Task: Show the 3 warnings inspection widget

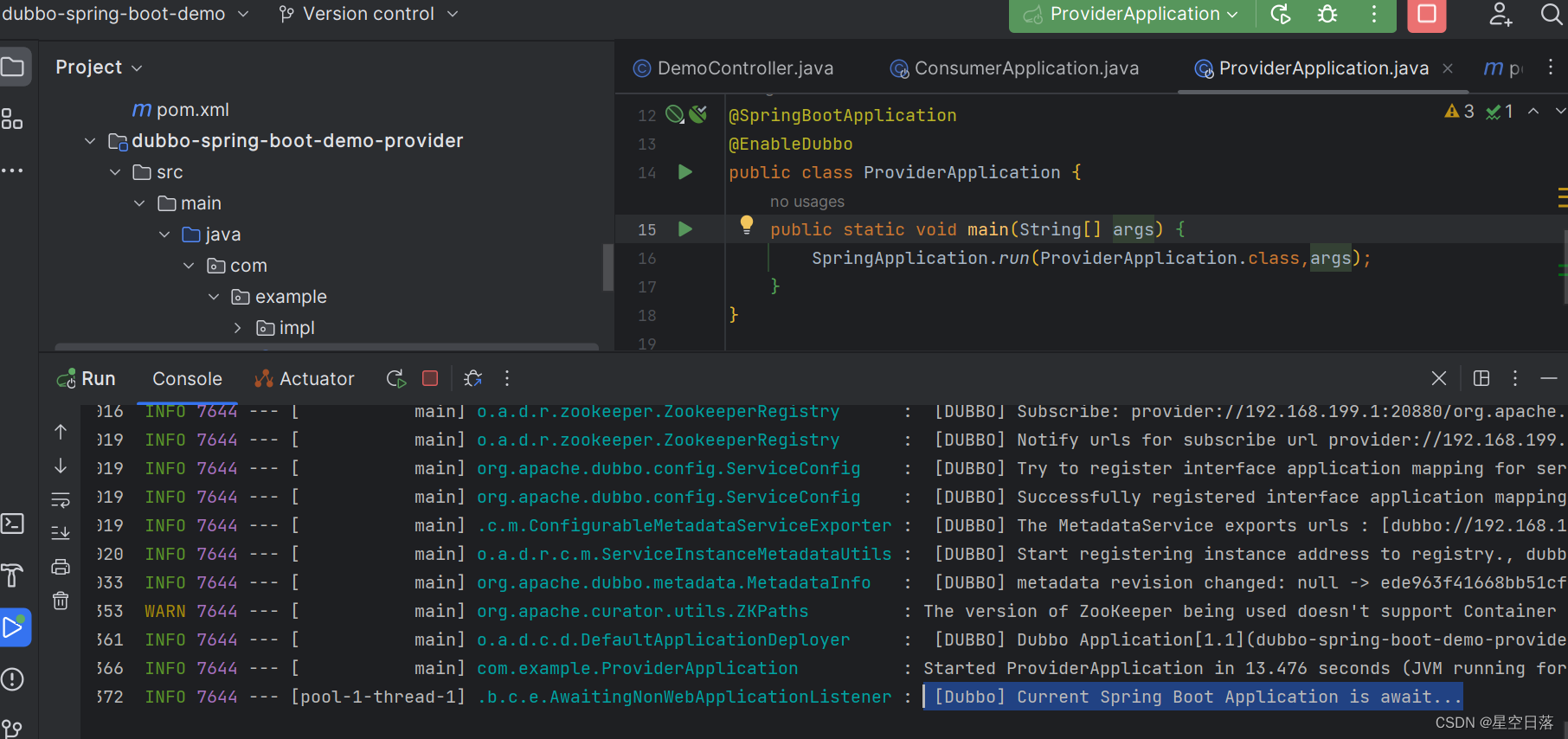Action: pos(1460,111)
